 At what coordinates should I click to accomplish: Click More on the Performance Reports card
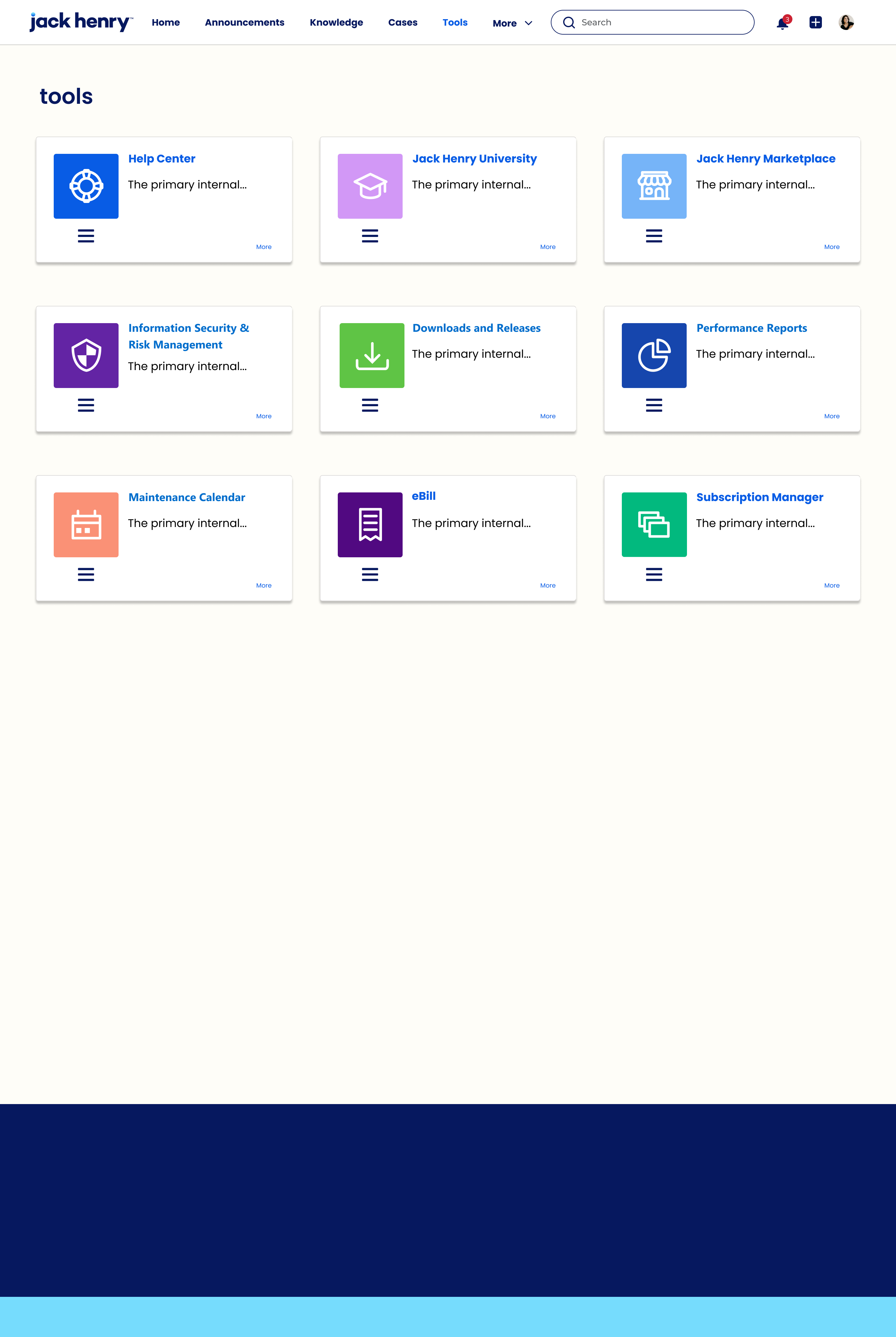pyautogui.click(x=831, y=416)
